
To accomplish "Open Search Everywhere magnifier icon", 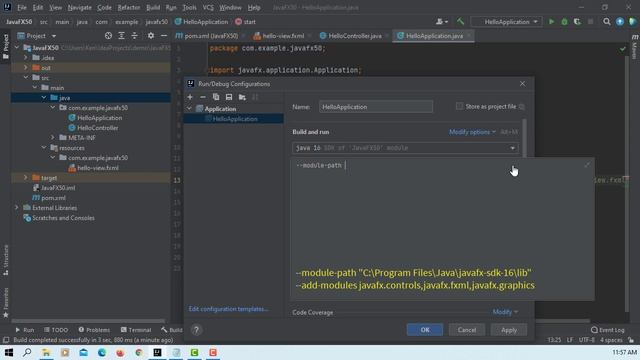I will (607, 22).
